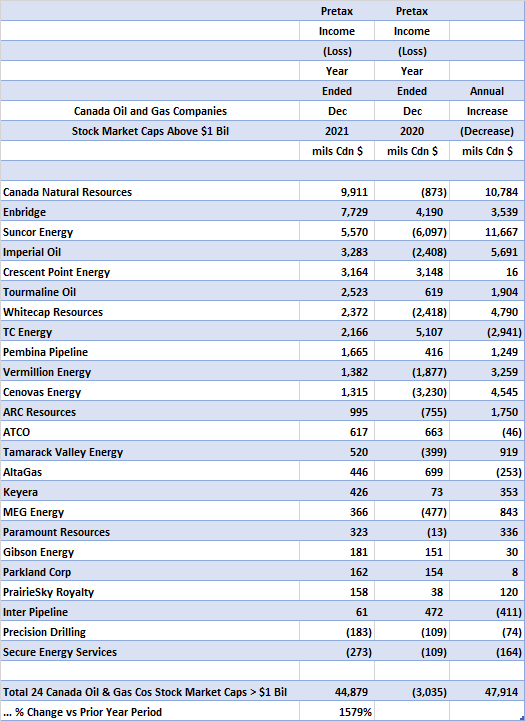This screenshot has height=721, width=525.
Task: Select Secure Energy 2021 loss (273)
Action: coord(359,652)
